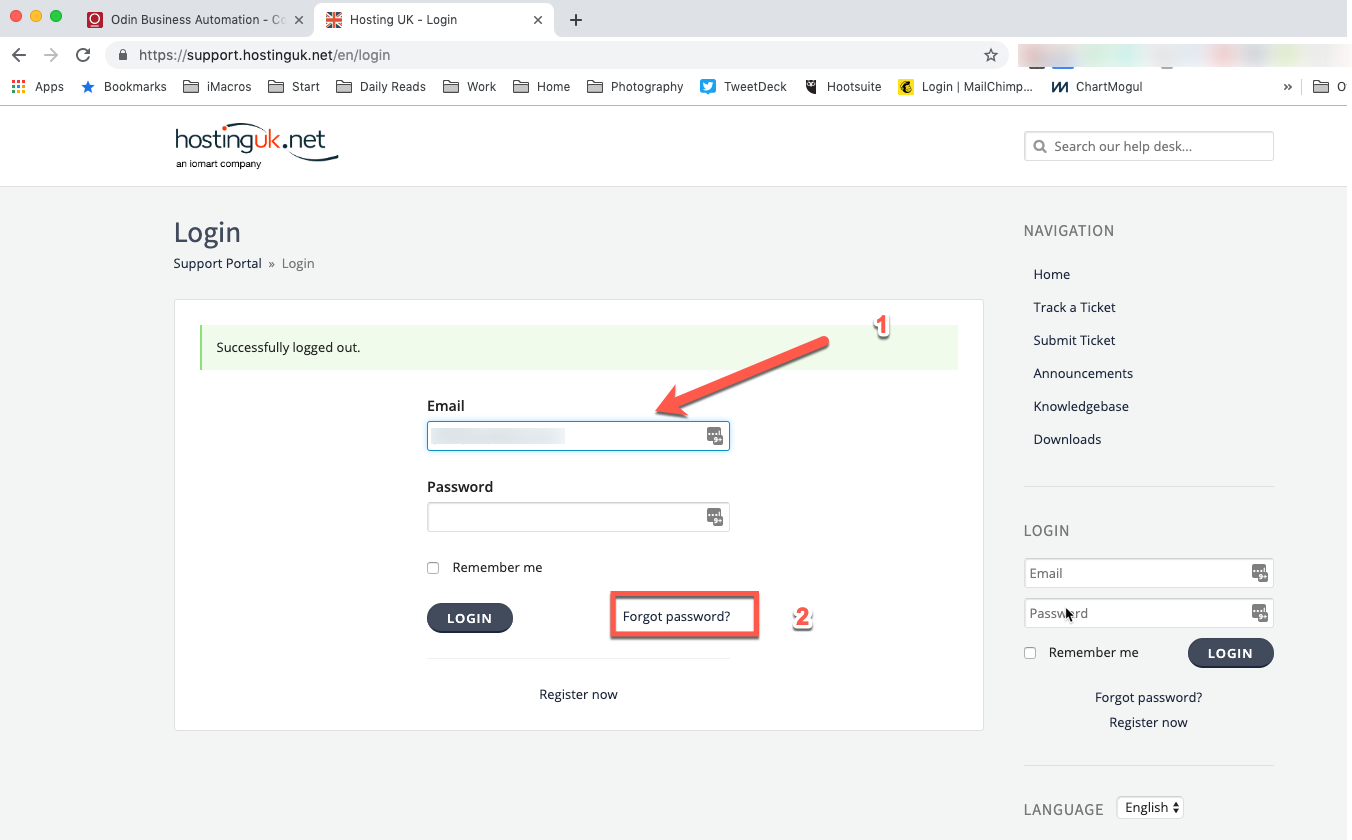Open the Support Portal breadcrumb link

(217, 264)
